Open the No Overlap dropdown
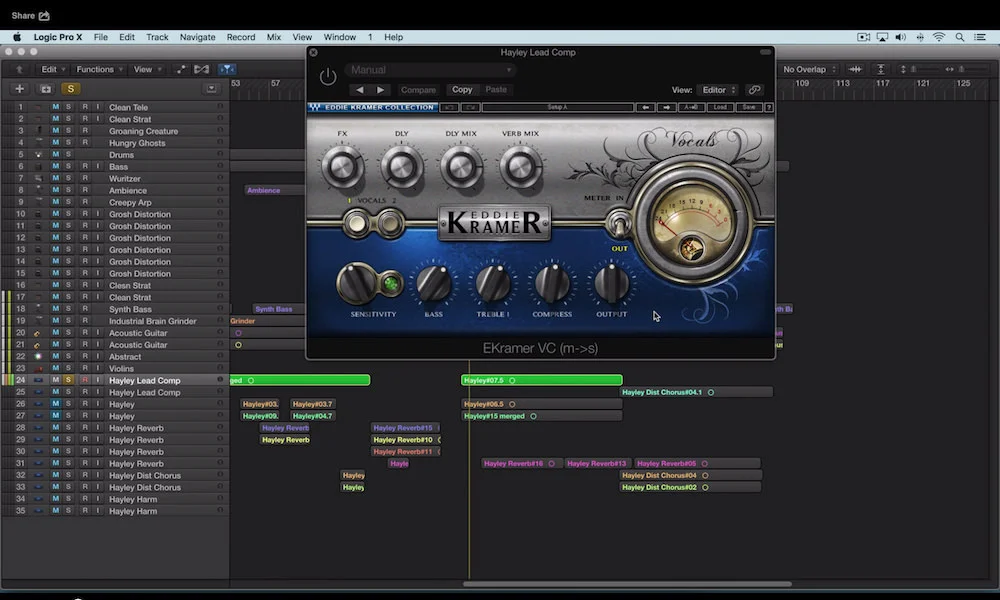Image resolution: width=1000 pixels, height=600 pixels. click(x=806, y=69)
